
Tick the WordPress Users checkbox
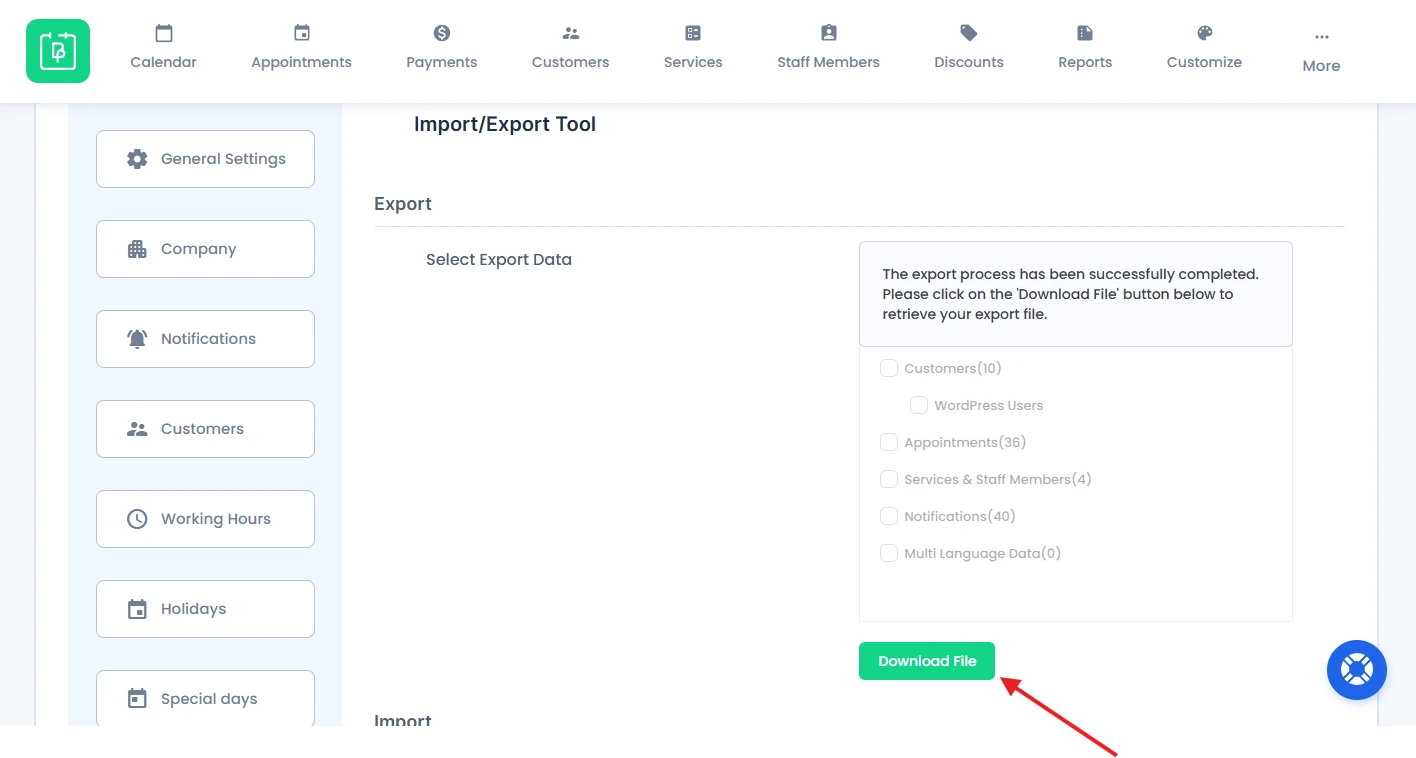[919, 405]
